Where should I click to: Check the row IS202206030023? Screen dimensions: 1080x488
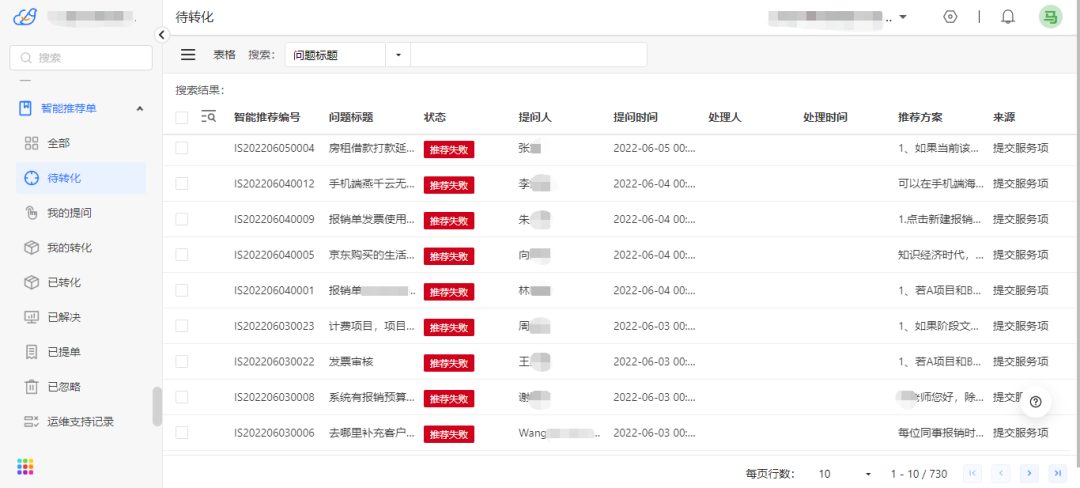coord(182,326)
